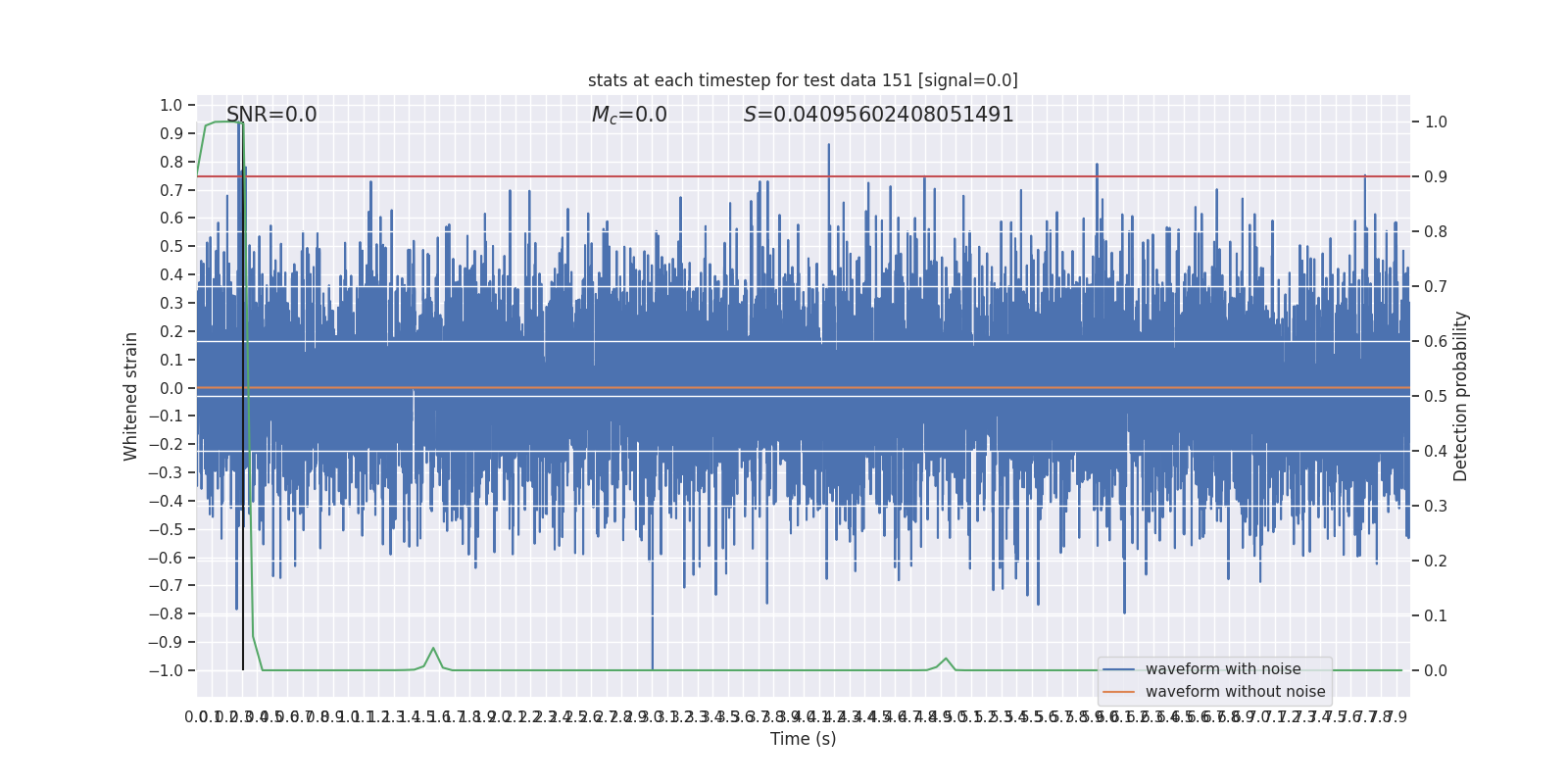Click tick label 0.8 on the Whitened strain axis
1568x784 pixels.
[x=171, y=162]
